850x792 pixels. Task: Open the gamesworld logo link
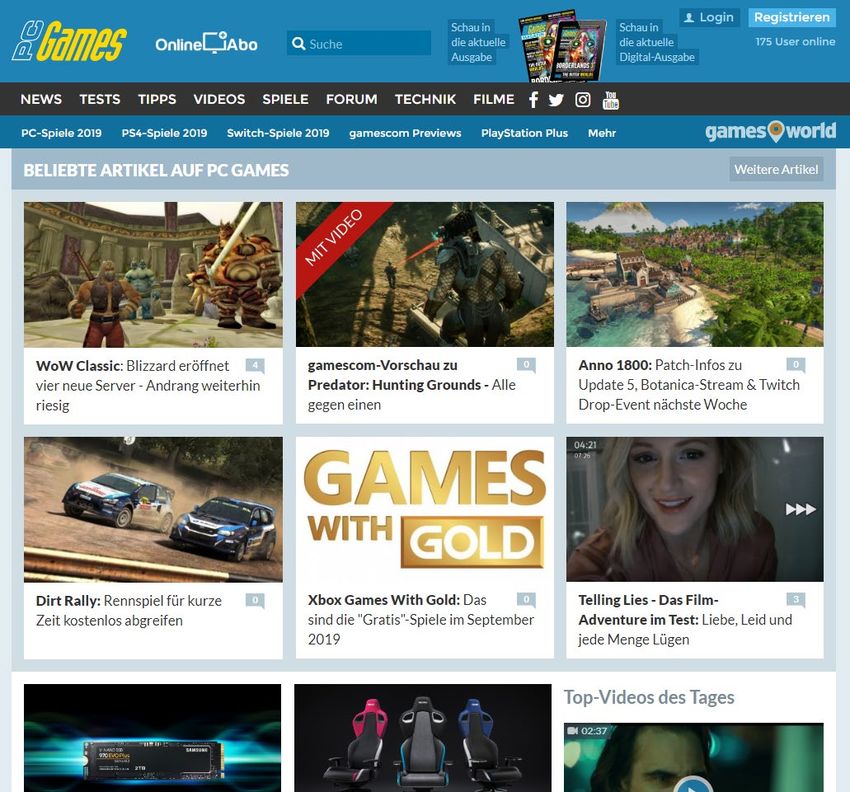pos(770,131)
